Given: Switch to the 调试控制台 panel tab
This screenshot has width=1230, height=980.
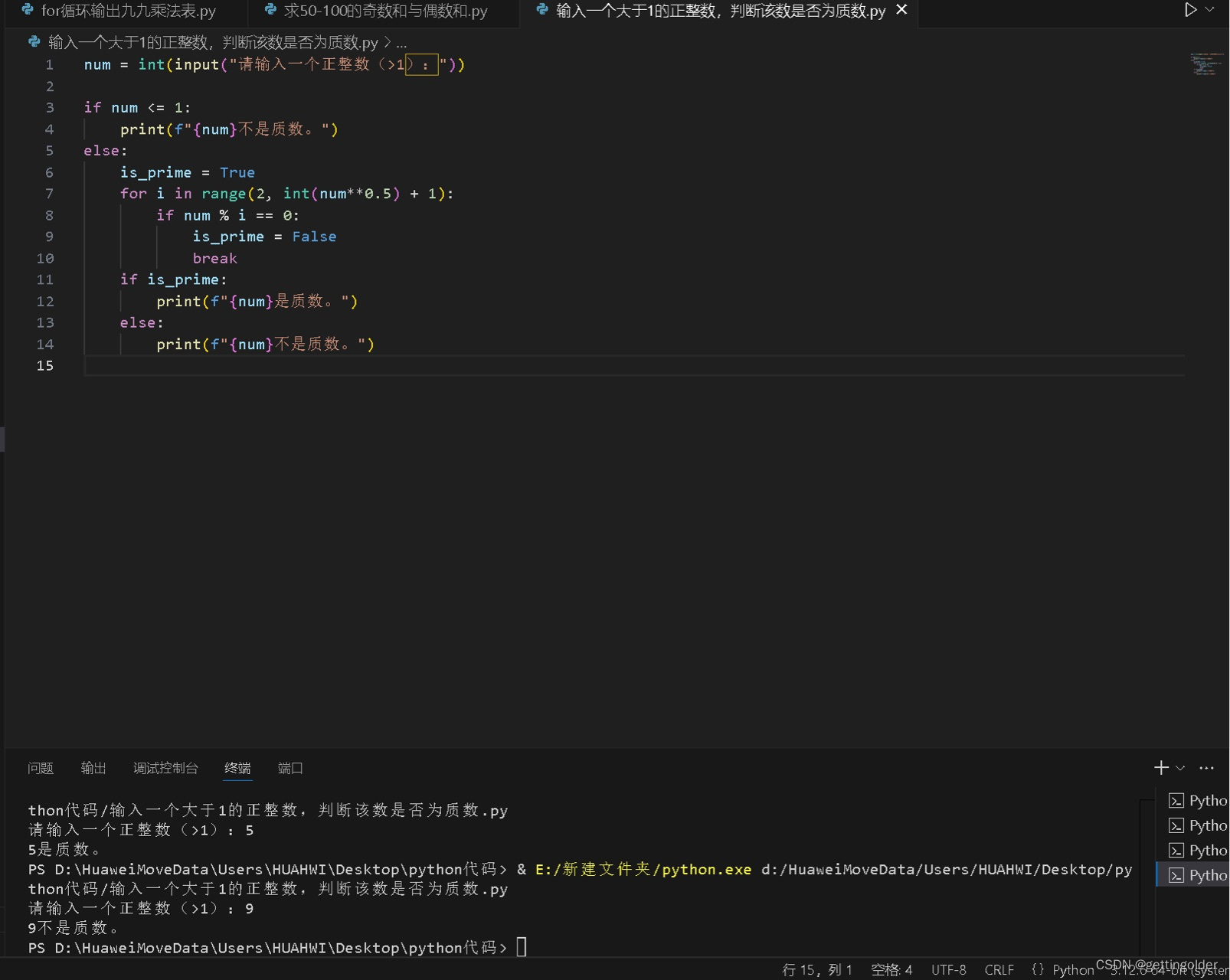Looking at the screenshot, I should click(165, 768).
